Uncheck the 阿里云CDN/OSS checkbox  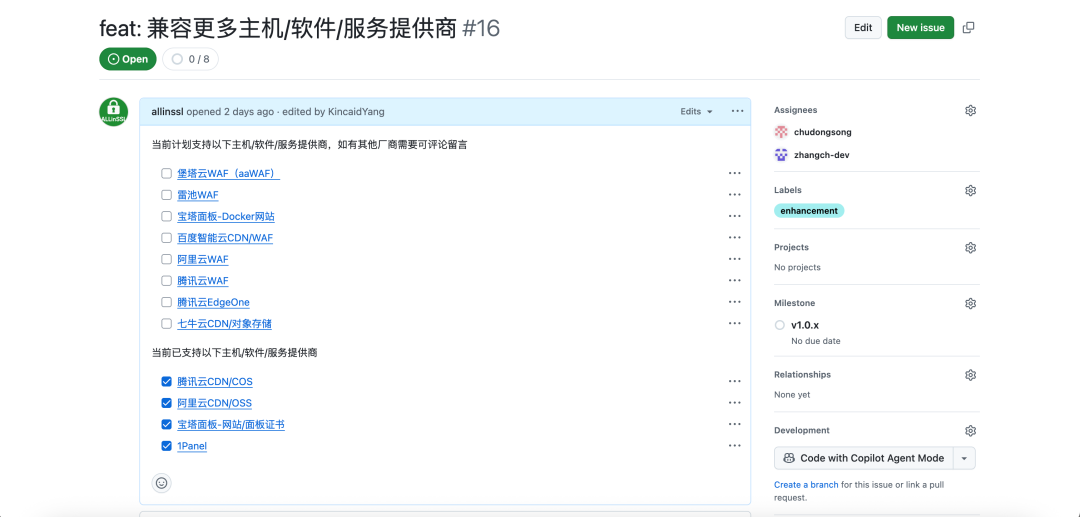(x=167, y=403)
